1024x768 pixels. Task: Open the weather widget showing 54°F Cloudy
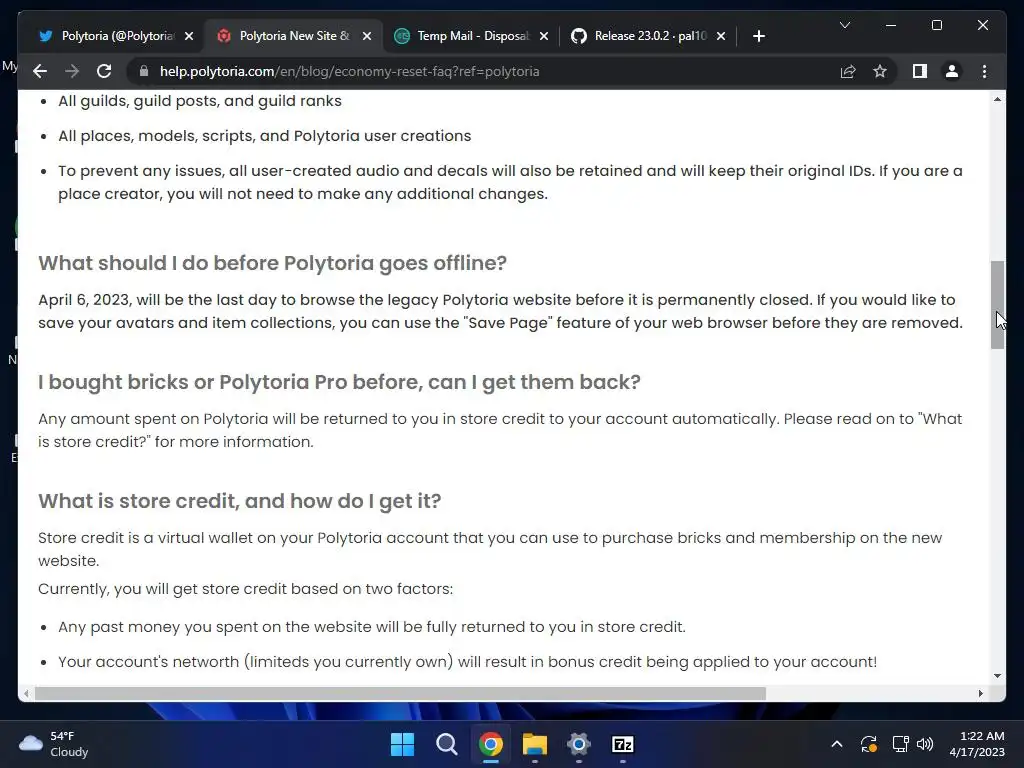[x=54, y=744]
